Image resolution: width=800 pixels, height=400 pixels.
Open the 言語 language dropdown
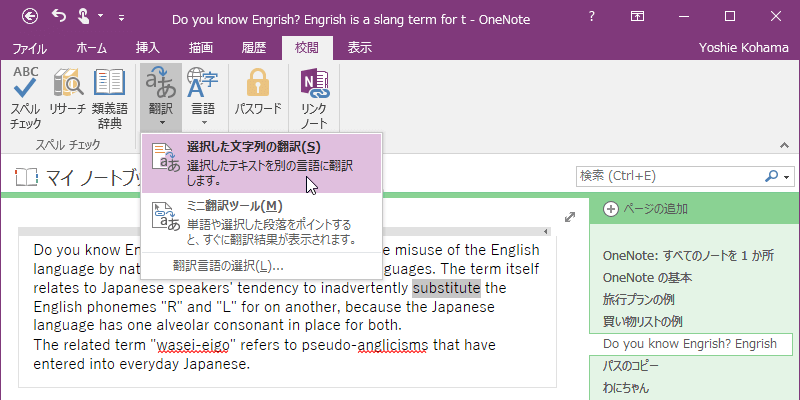(203, 97)
